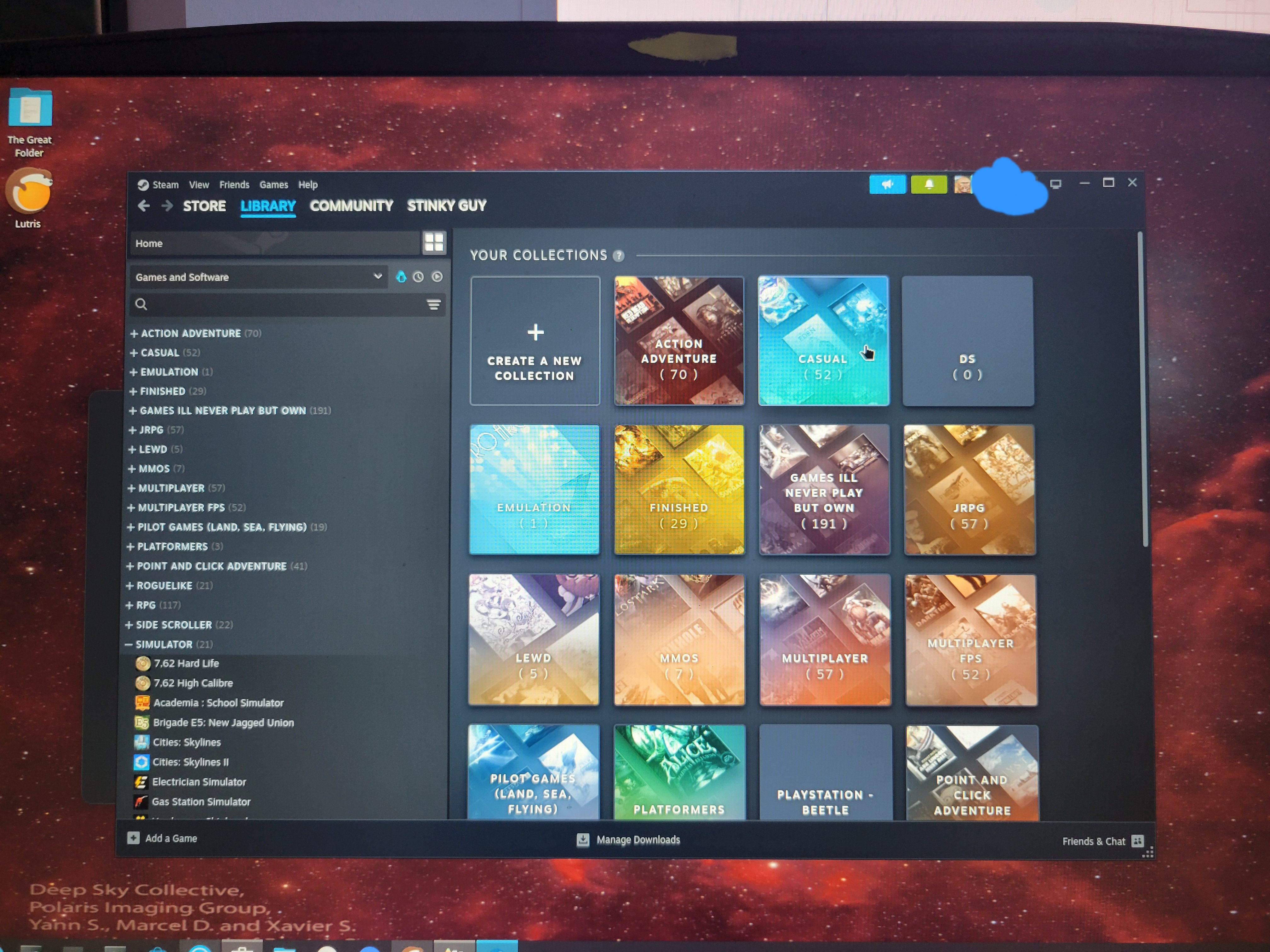Click the forward navigation arrow
The height and width of the screenshot is (952, 1270).
point(167,206)
